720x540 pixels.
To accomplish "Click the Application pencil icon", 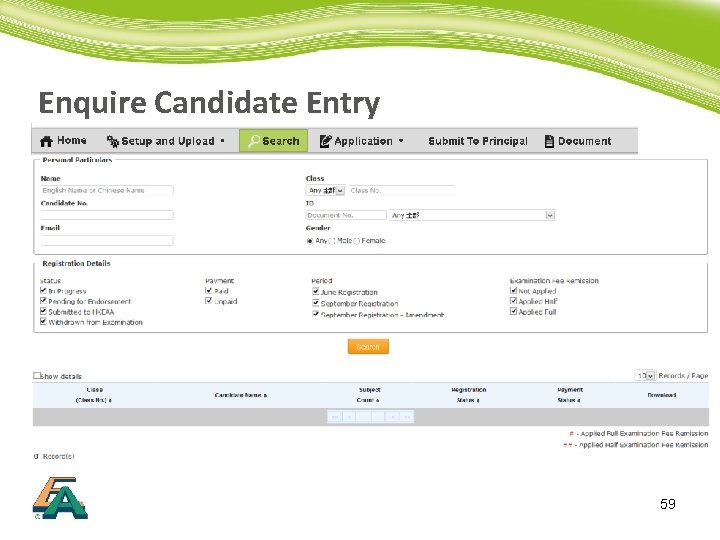I will (326, 141).
